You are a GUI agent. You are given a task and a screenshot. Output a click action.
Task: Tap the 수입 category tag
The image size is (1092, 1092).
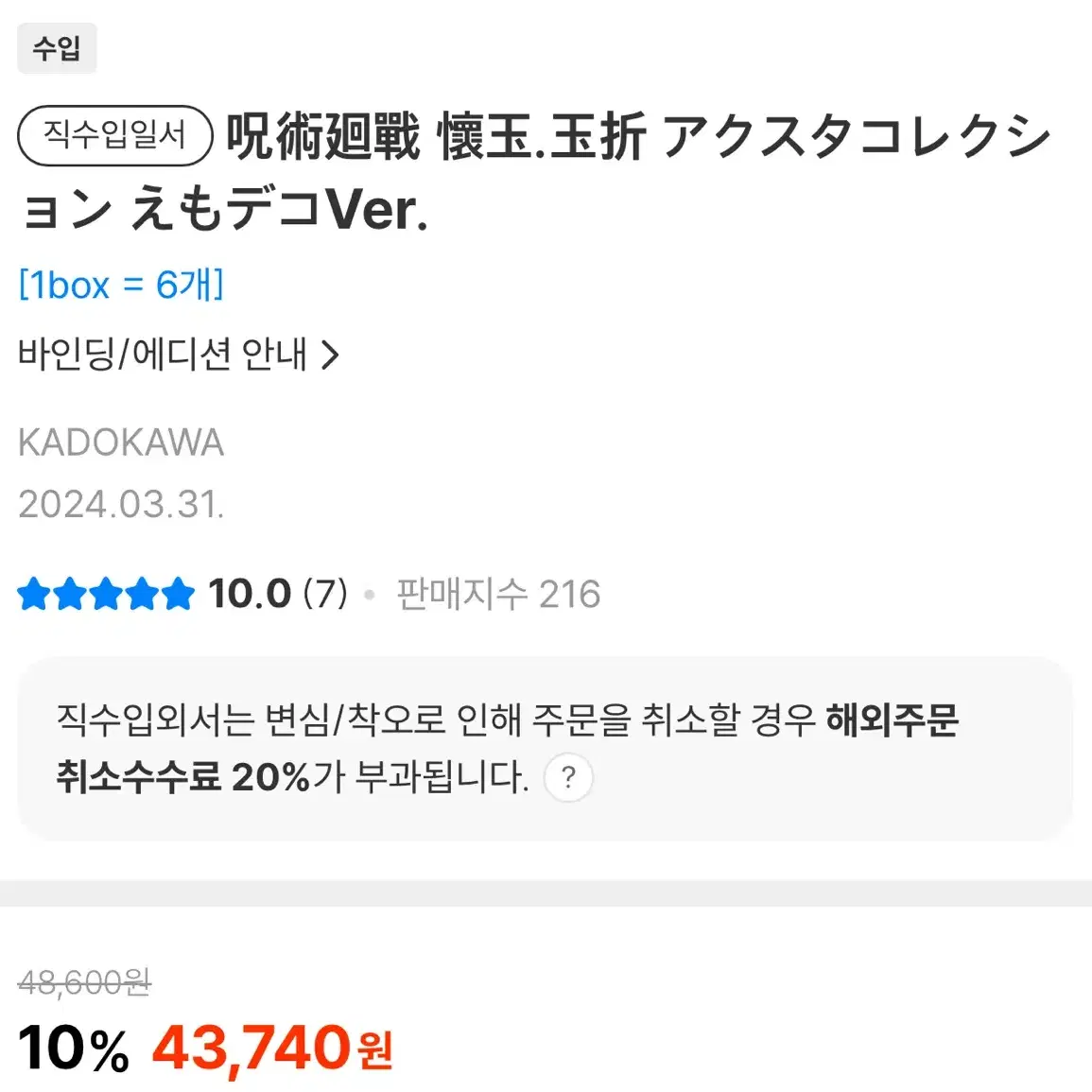coord(57,48)
